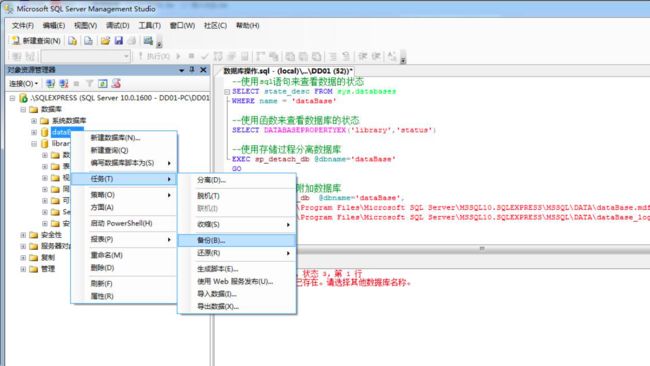Click the Refresh icon in Object Explorer toolbar
This screenshot has width=650, height=366.
click(103, 84)
